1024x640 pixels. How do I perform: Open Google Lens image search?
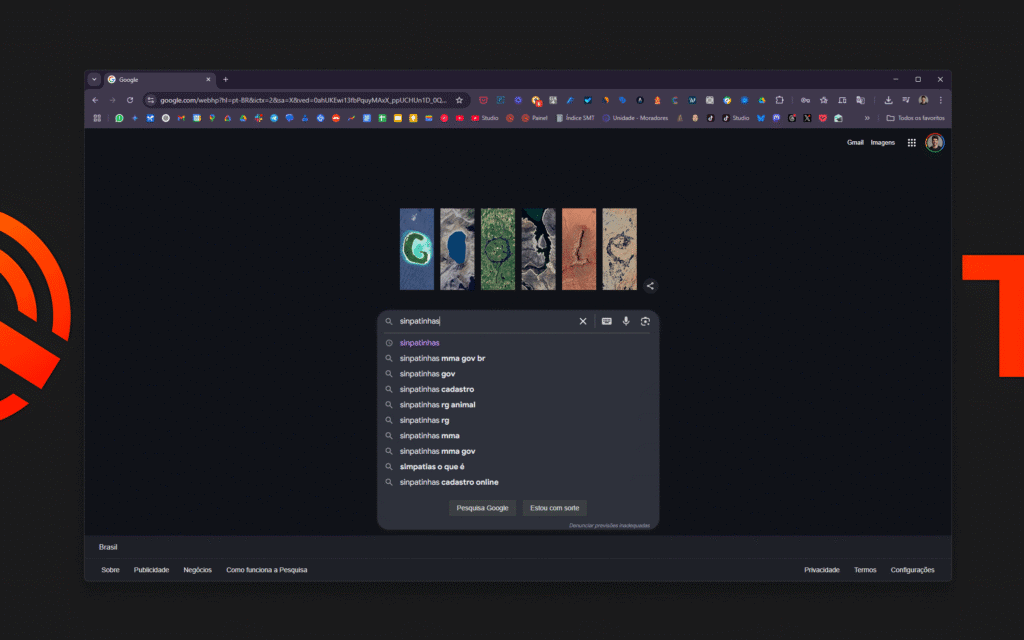(x=645, y=321)
